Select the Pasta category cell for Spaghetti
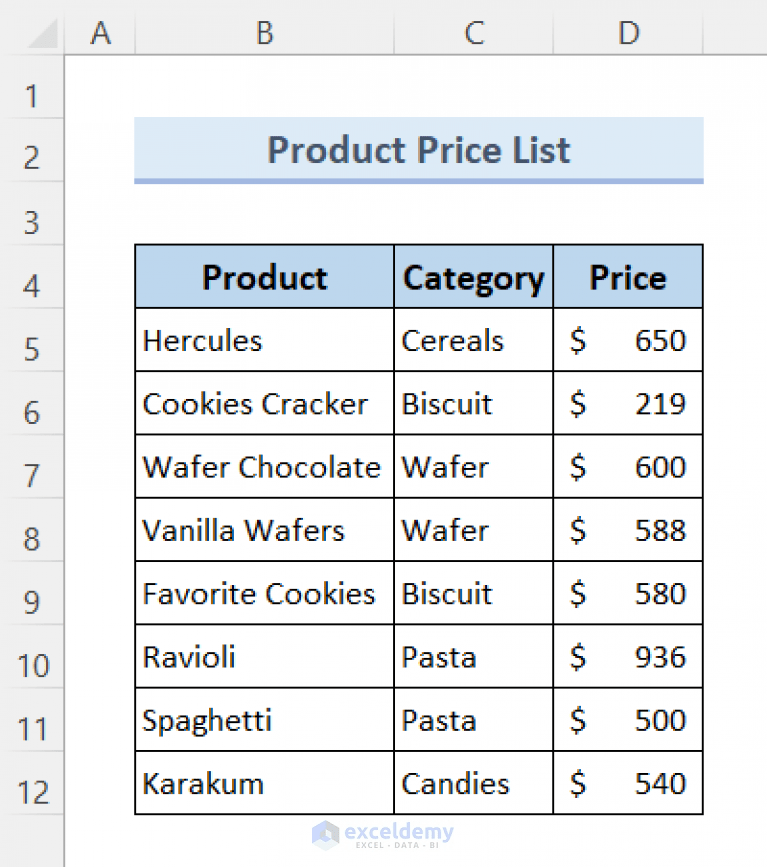This screenshot has width=767, height=867. click(x=473, y=720)
